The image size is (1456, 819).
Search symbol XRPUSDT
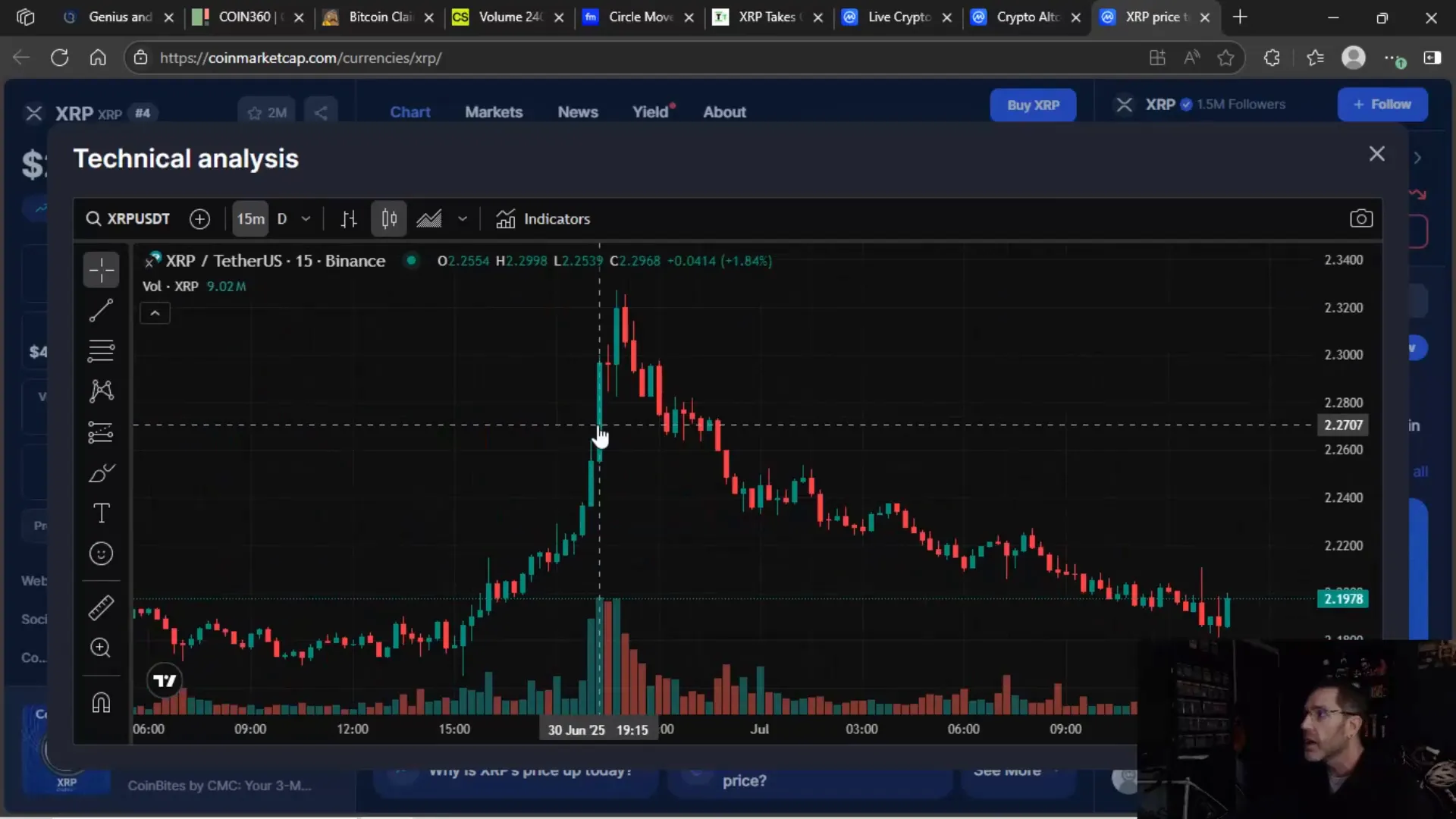point(127,219)
